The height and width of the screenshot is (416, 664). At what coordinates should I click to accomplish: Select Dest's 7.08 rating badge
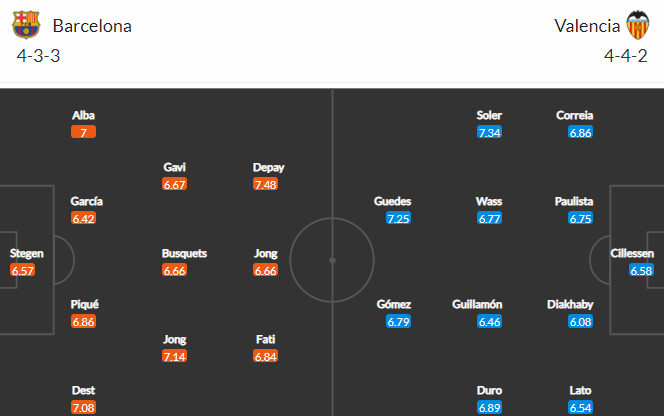pyautogui.click(x=83, y=408)
